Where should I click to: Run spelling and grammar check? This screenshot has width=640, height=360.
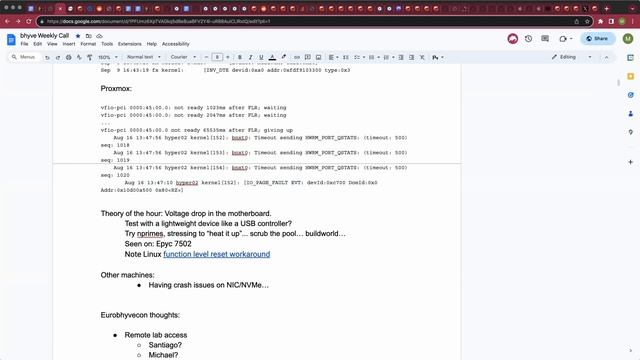(79, 58)
